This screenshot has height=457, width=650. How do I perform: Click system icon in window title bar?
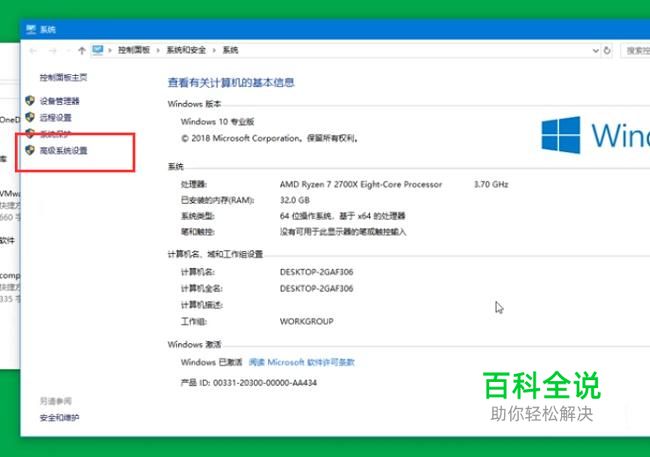31,29
